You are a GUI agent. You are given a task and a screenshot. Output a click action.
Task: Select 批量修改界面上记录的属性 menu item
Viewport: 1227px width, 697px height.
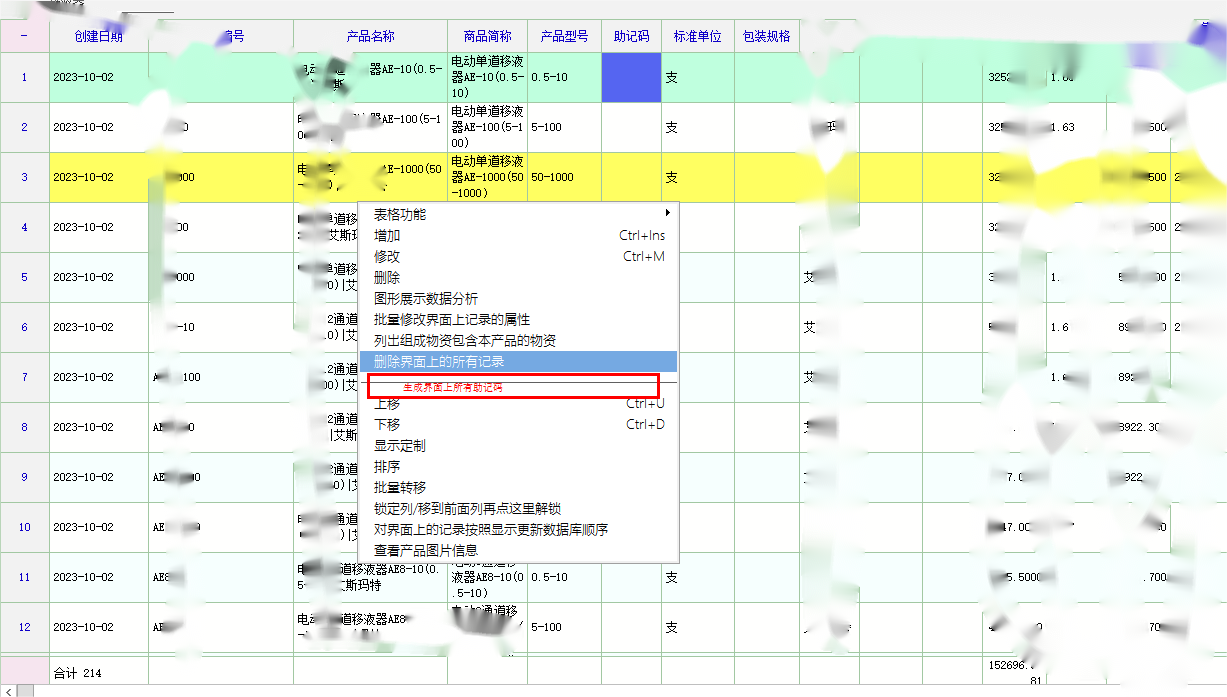452,320
